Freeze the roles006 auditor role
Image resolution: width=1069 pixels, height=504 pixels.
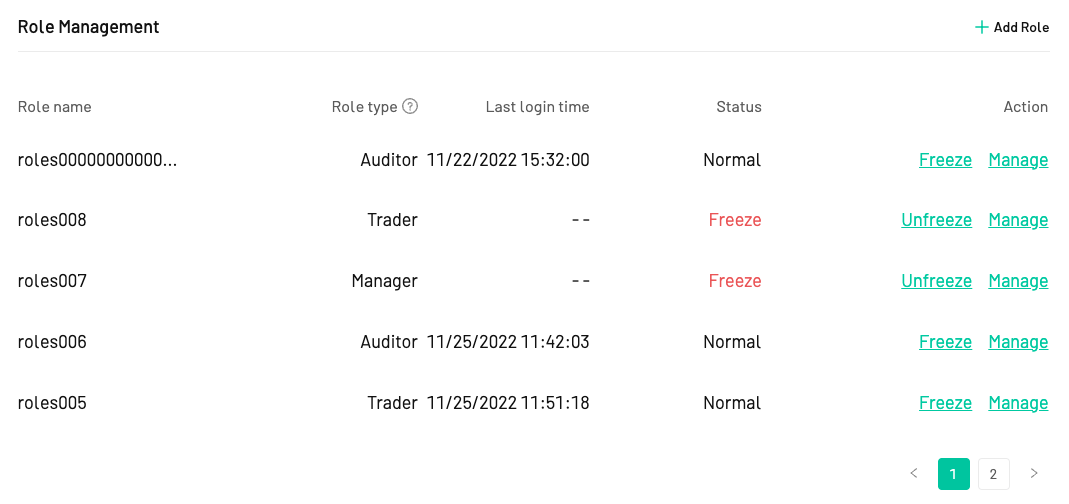945,342
